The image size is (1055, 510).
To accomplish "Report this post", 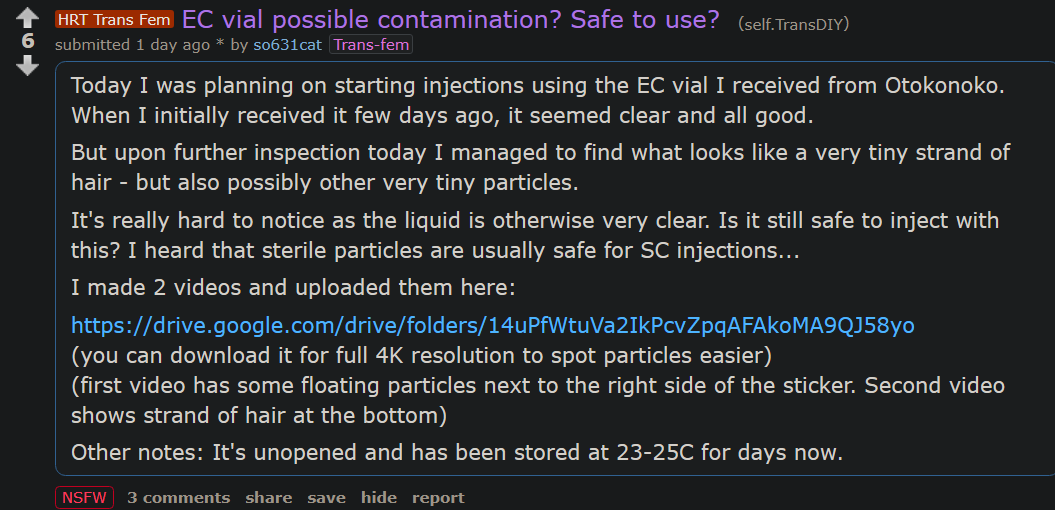I will point(438,497).
